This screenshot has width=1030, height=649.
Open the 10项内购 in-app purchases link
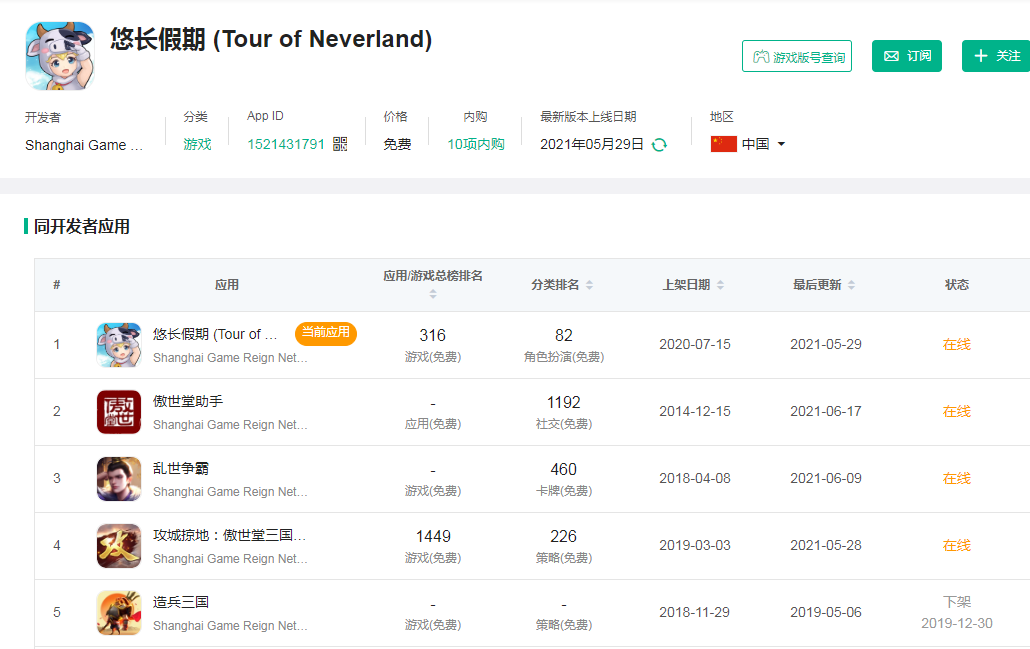pyautogui.click(x=476, y=144)
